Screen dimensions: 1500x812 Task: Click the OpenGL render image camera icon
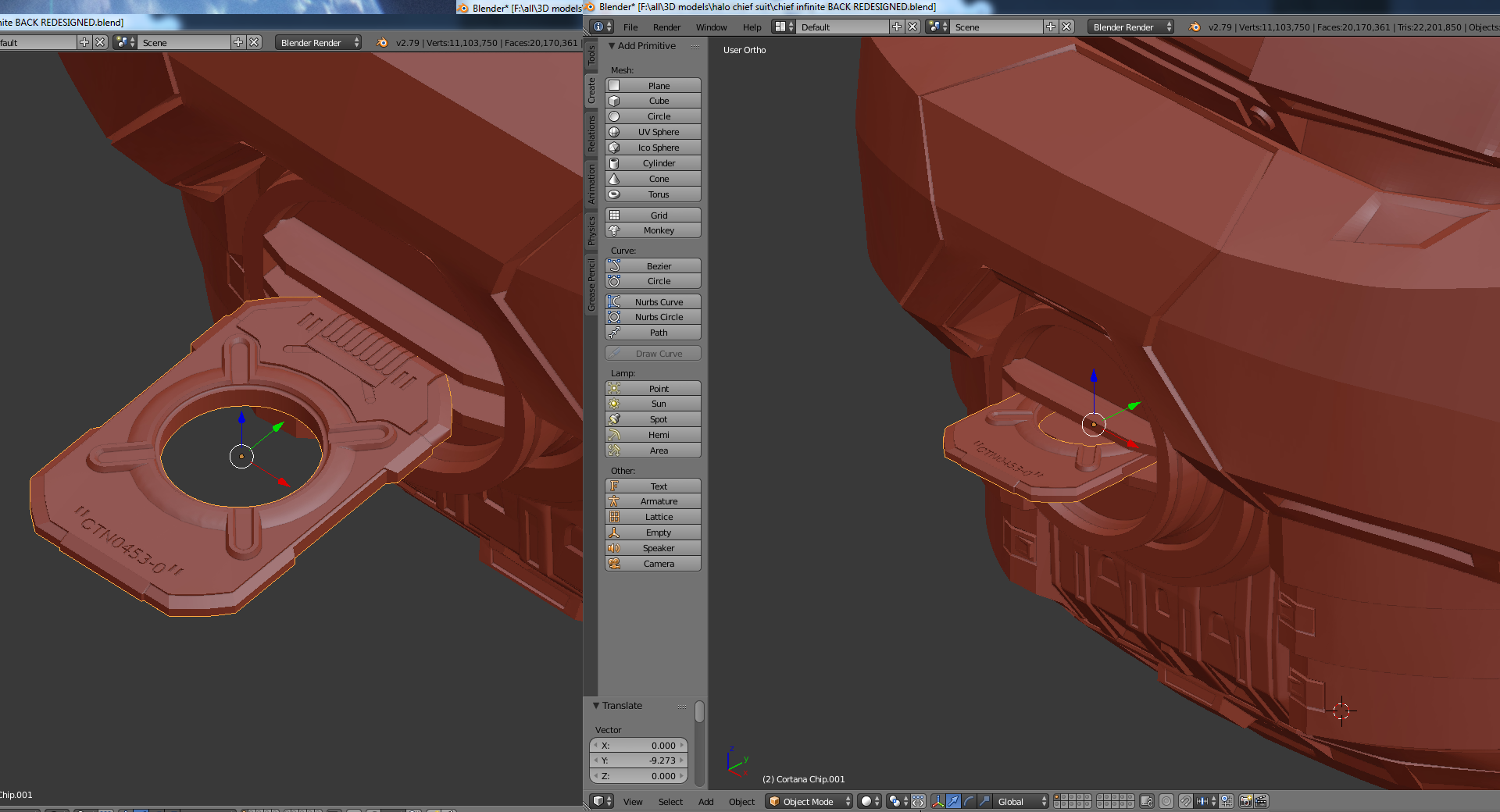pos(1245,801)
